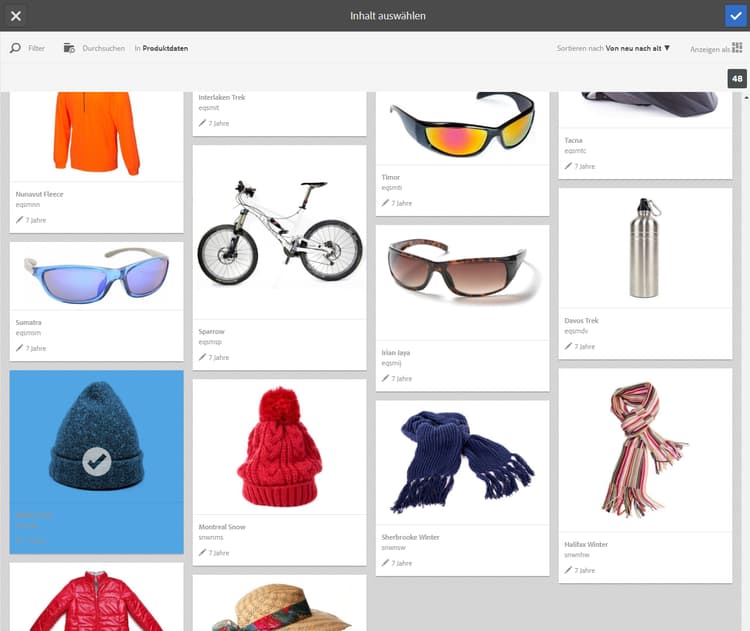Screen dimensions: 750x631
Task: Deselect the checked blue beanie card
Action: click(x=97, y=462)
